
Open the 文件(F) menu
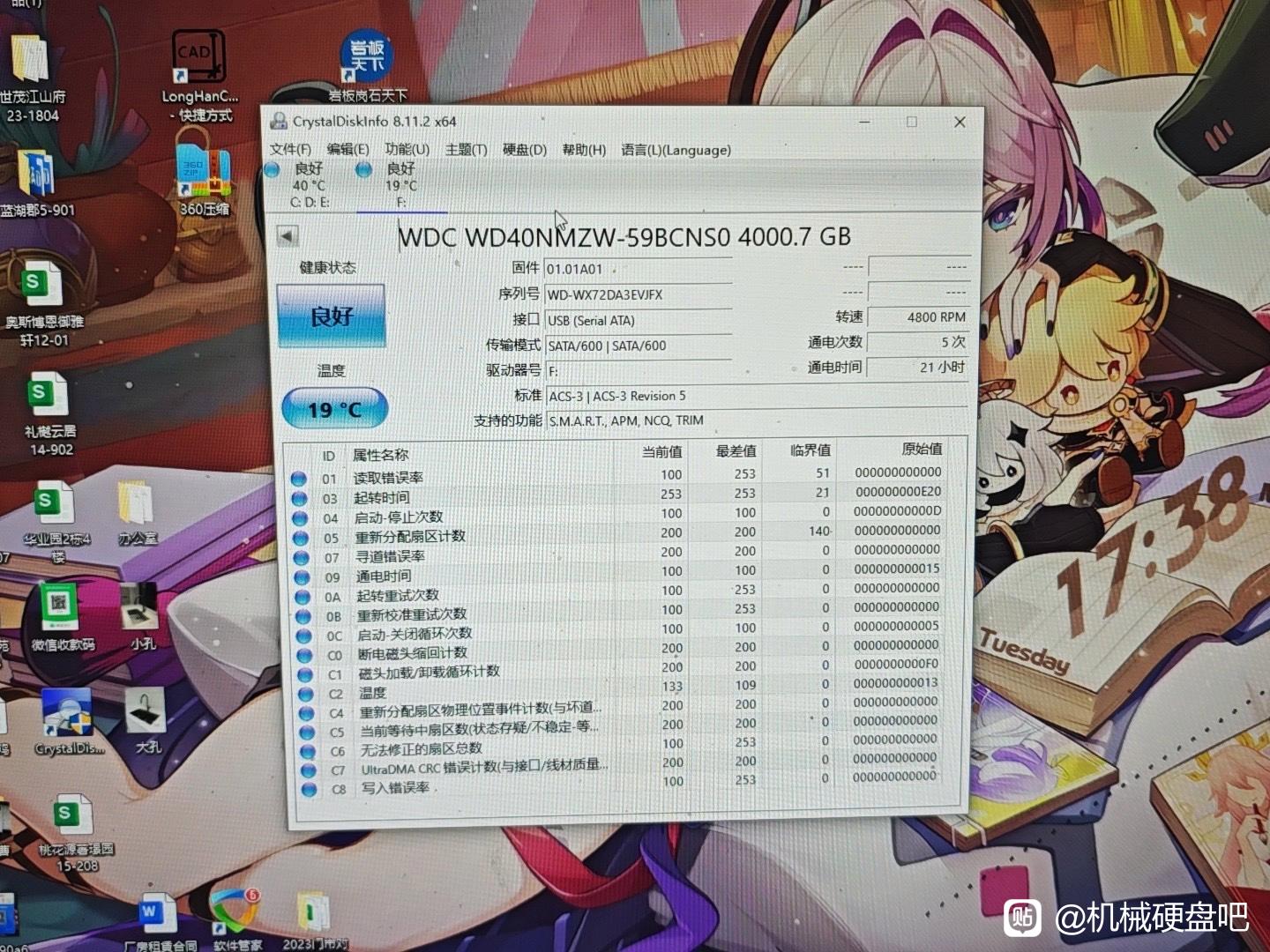pos(290,149)
